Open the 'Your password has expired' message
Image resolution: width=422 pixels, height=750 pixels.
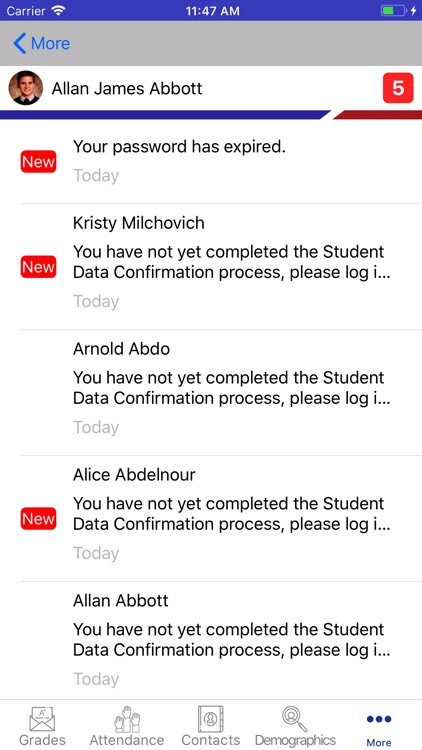(211, 162)
